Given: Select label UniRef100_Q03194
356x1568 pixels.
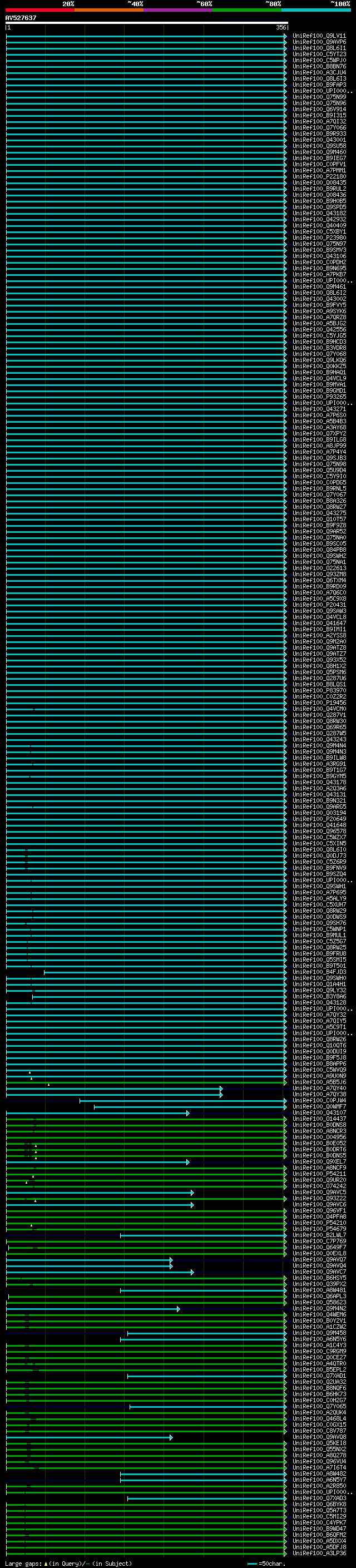Looking at the screenshot, I should tap(319, 813).
